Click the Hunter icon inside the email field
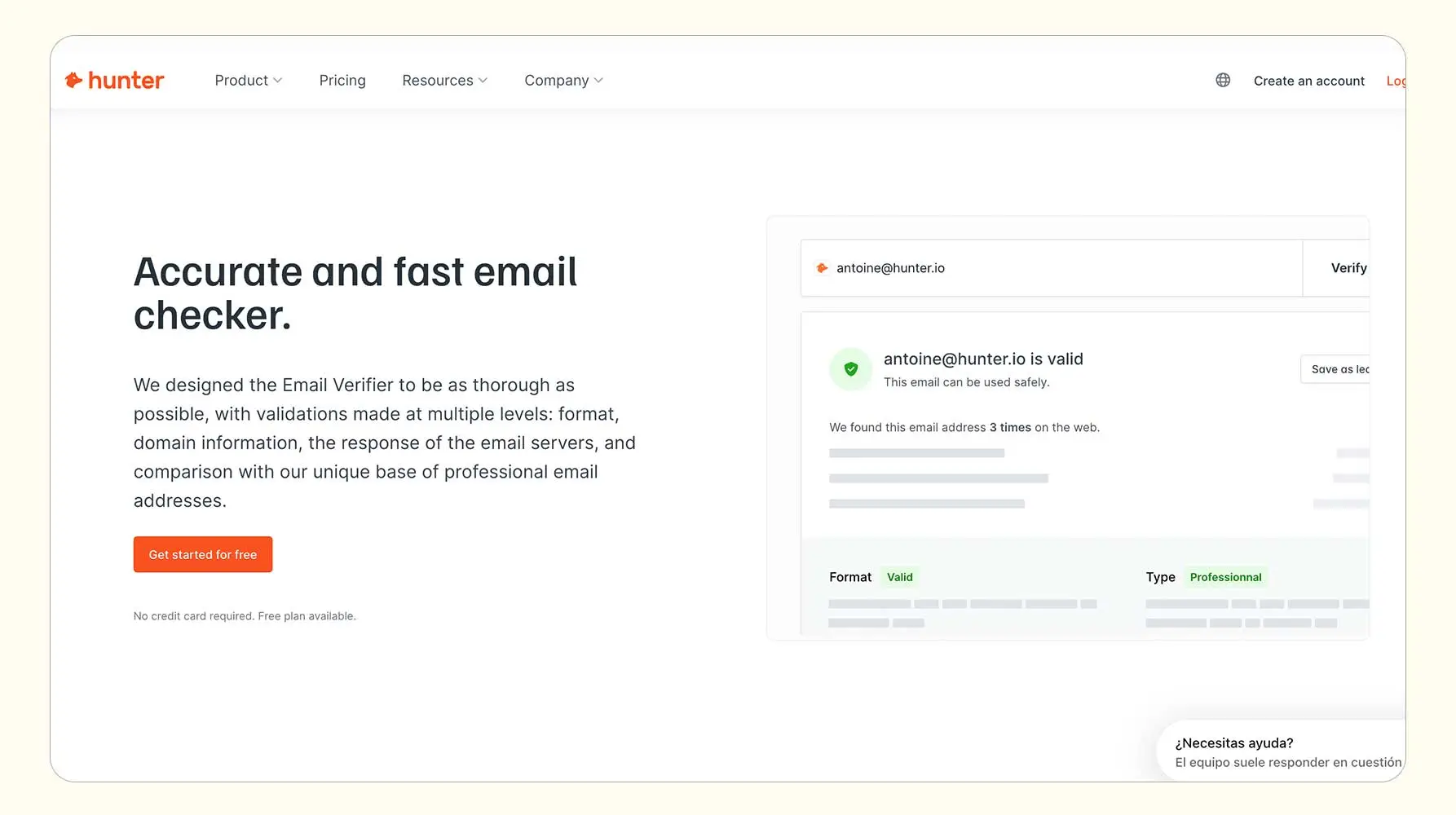The image size is (1456, 815). pos(822,268)
